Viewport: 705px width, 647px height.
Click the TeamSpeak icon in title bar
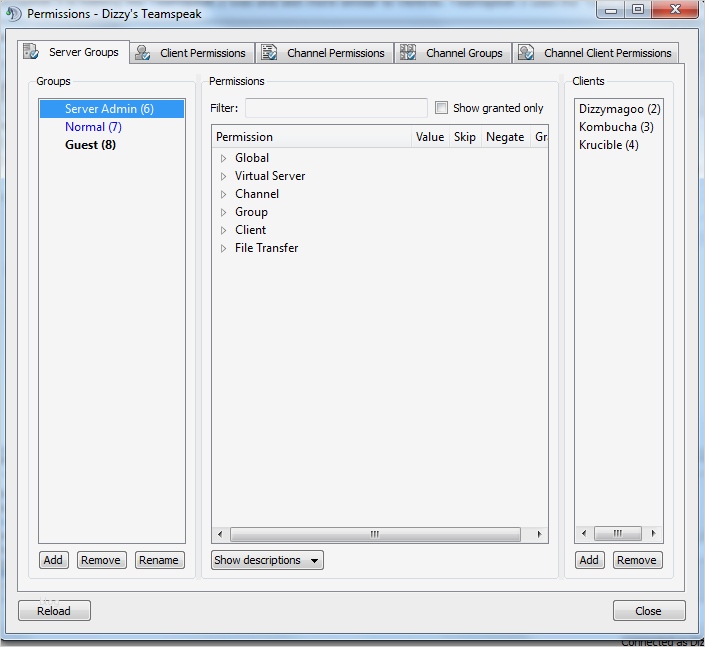(x=13, y=13)
